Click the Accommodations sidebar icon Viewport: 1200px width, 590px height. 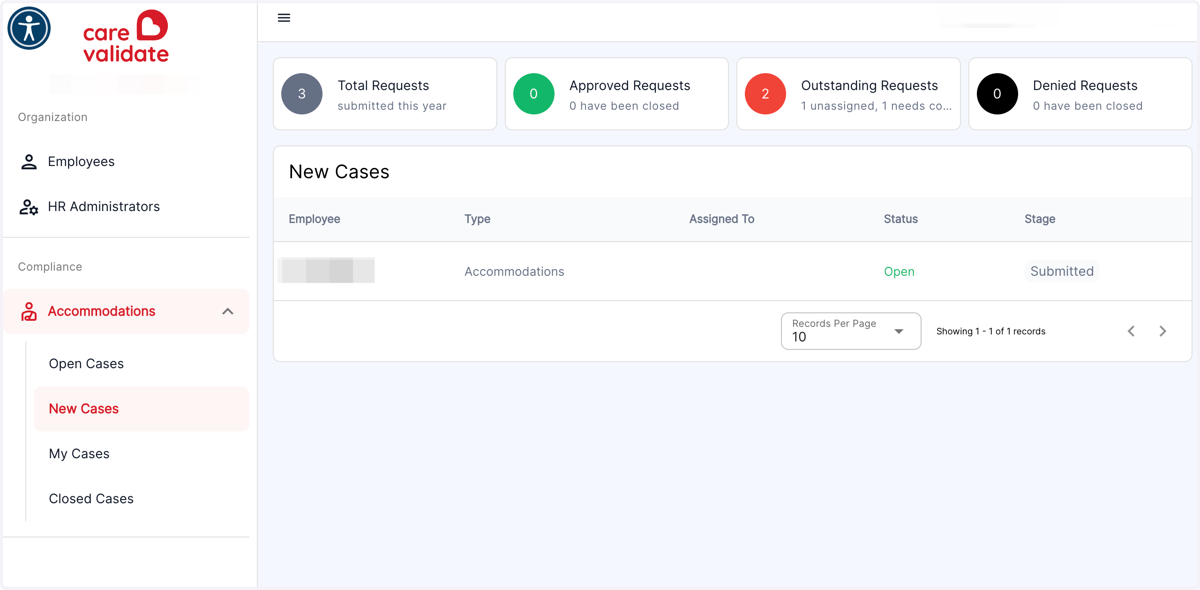point(29,312)
